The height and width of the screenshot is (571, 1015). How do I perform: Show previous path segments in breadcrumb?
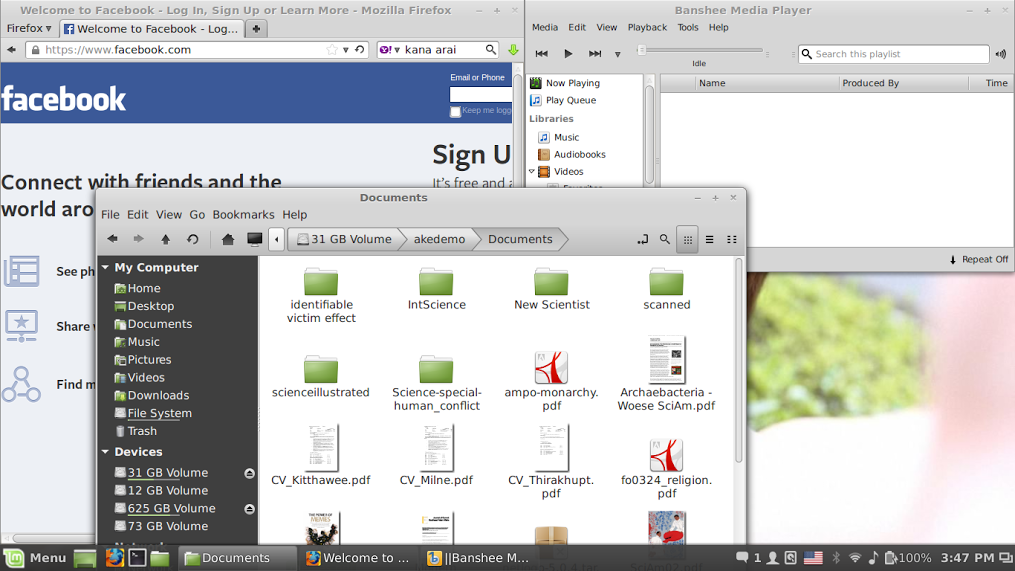(276, 240)
